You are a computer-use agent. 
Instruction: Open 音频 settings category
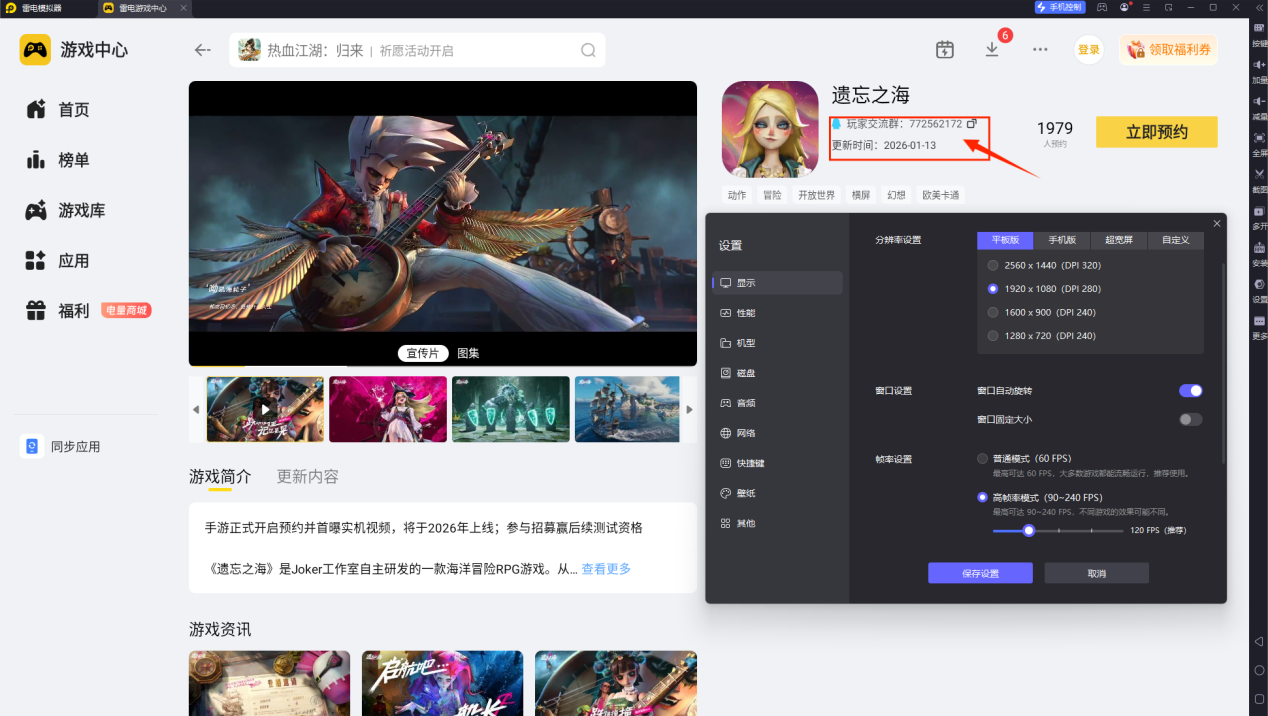point(778,403)
